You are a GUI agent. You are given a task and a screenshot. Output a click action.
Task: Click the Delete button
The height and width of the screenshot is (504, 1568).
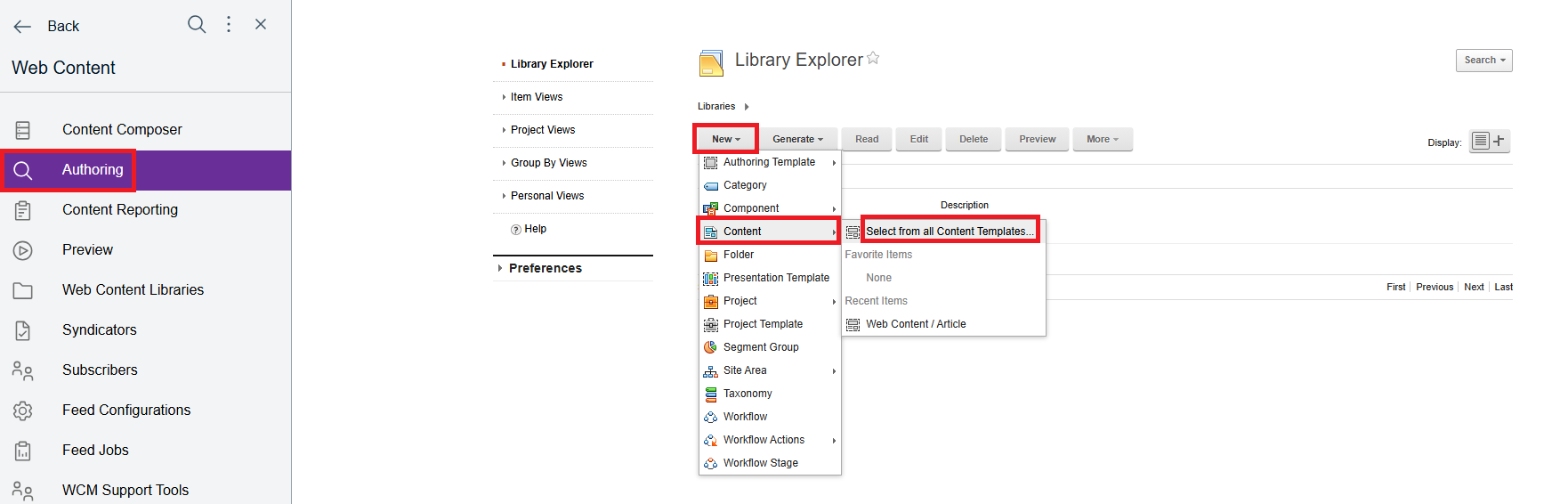pos(974,139)
